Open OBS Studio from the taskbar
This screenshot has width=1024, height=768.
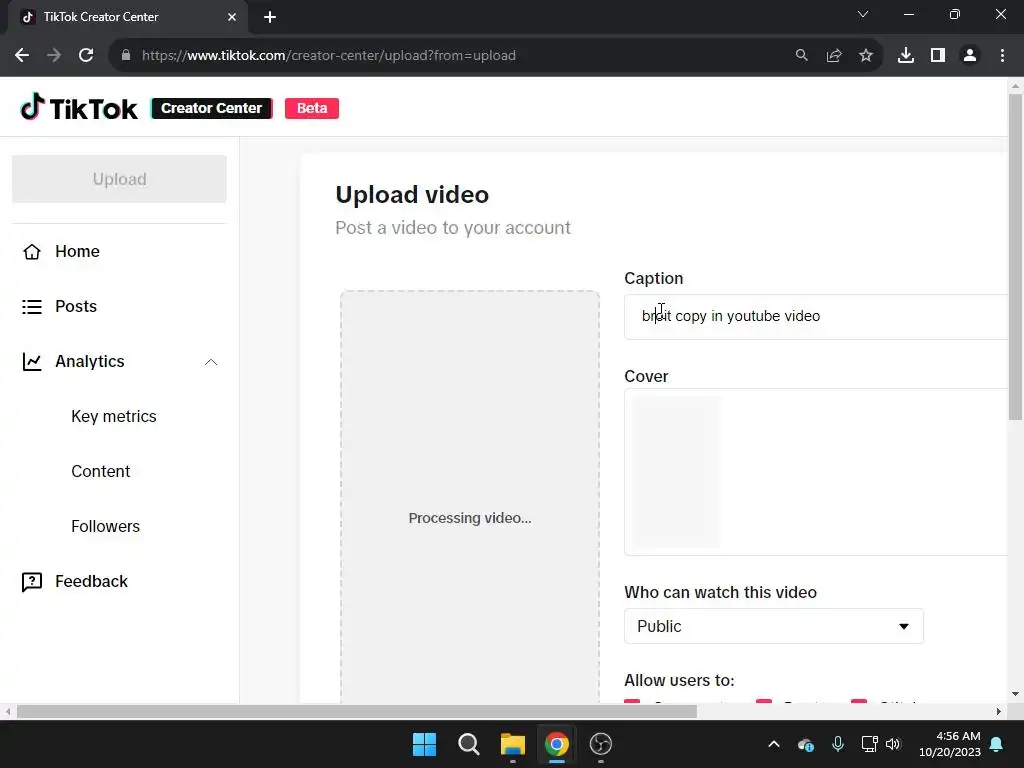pyautogui.click(x=601, y=744)
